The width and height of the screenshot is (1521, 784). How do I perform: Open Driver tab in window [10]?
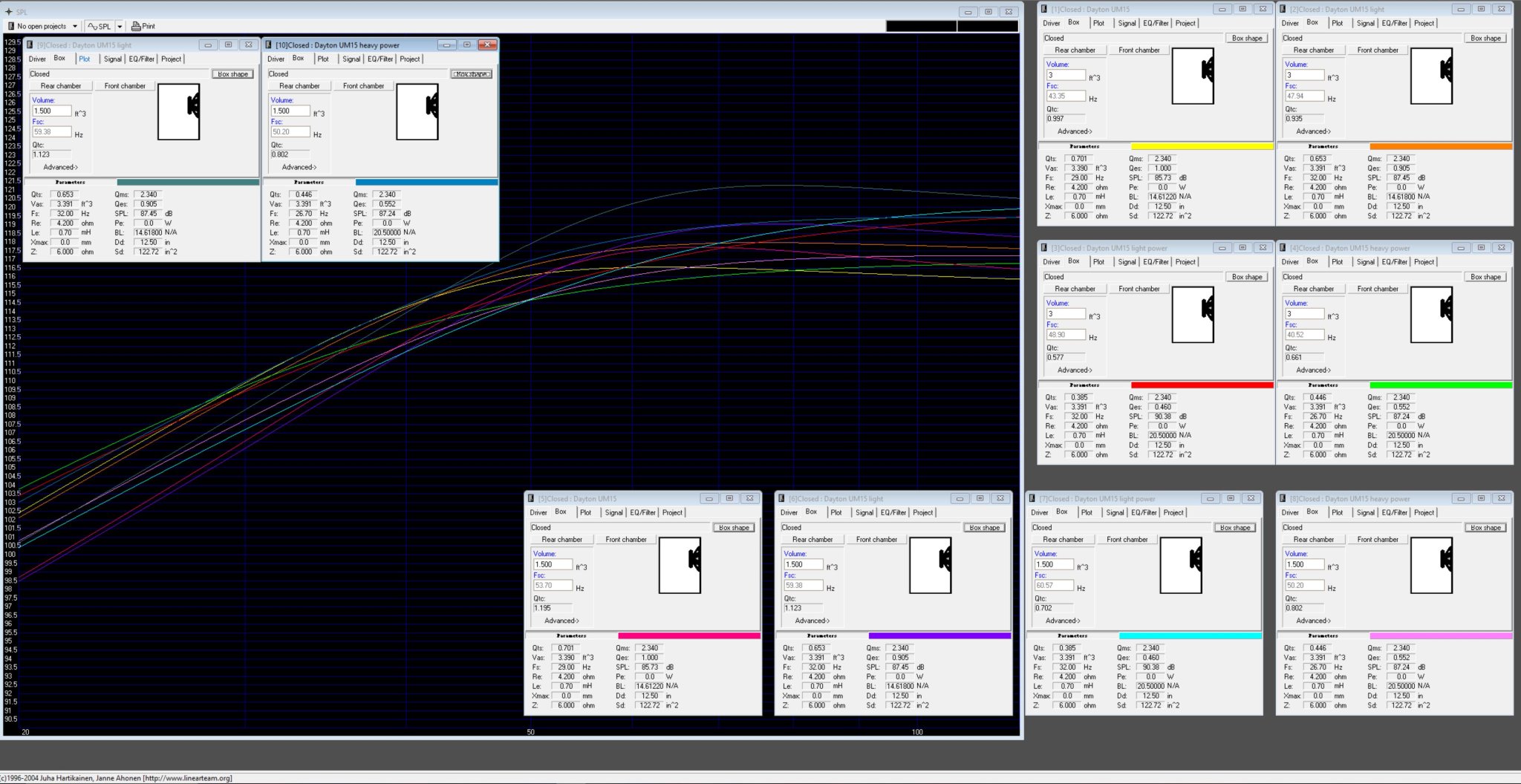coord(276,59)
